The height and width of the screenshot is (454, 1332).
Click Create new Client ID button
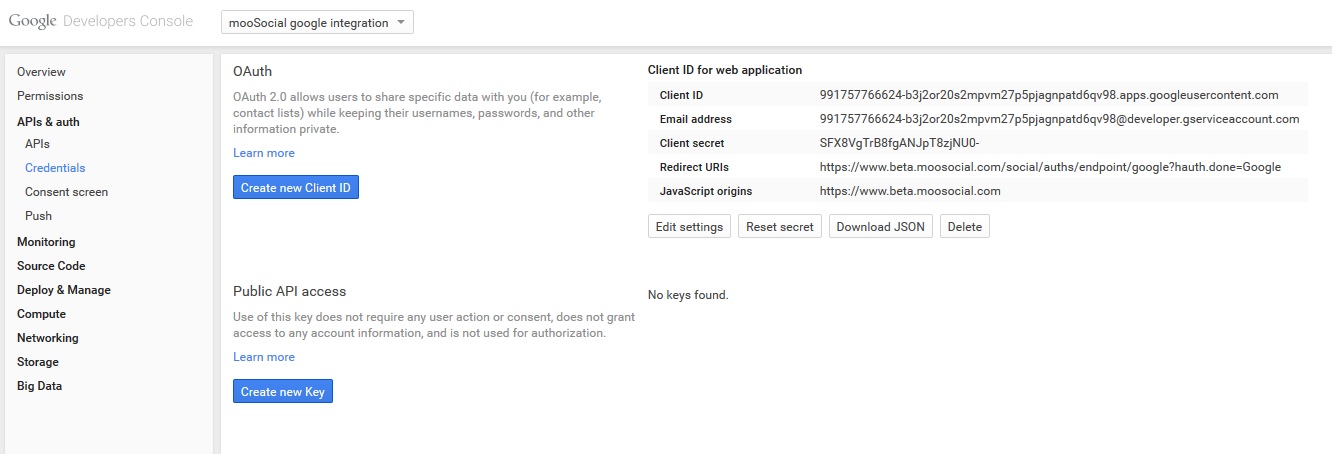coord(296,187)
